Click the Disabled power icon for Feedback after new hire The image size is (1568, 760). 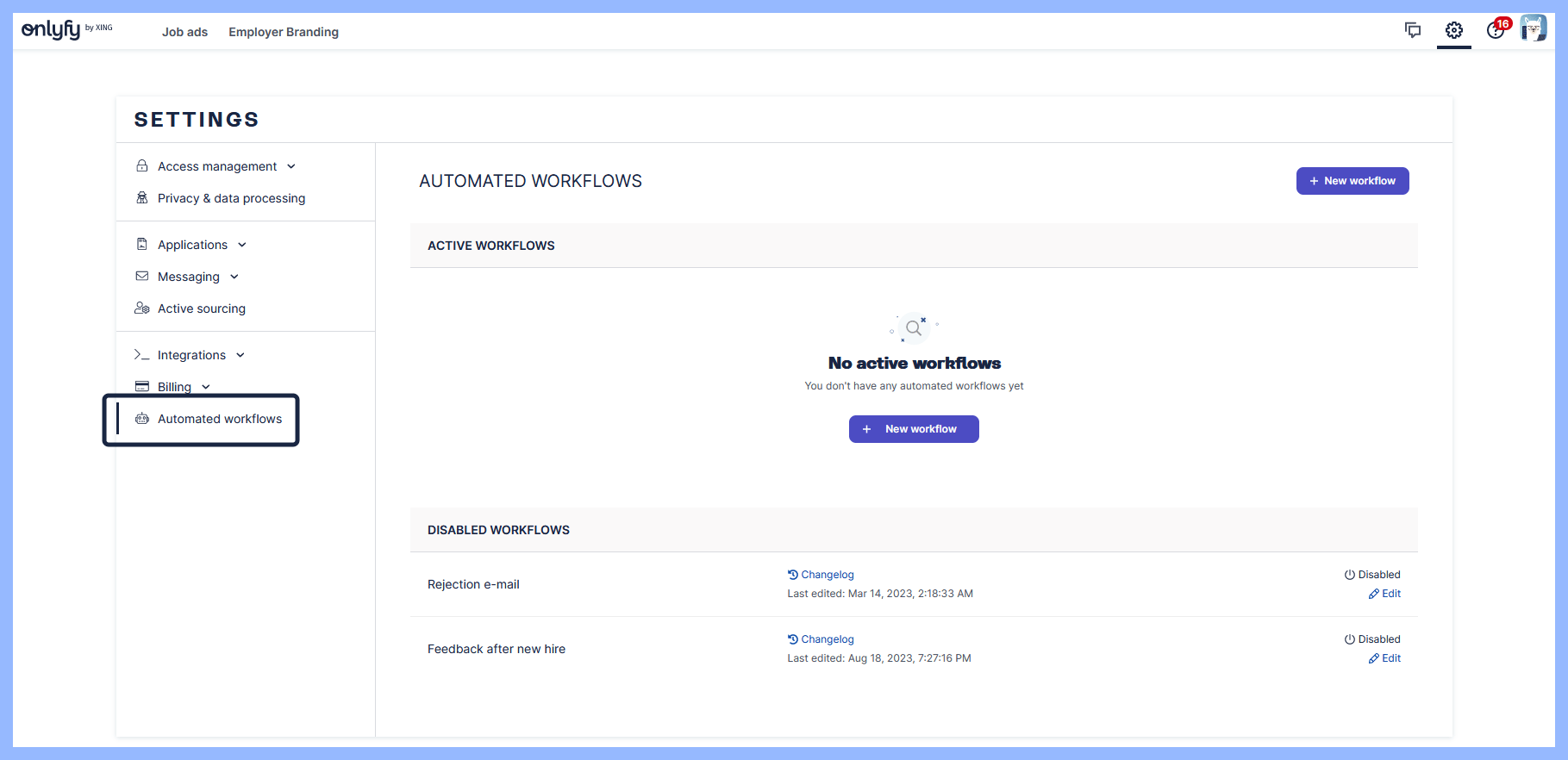[x=1350, y=639]
